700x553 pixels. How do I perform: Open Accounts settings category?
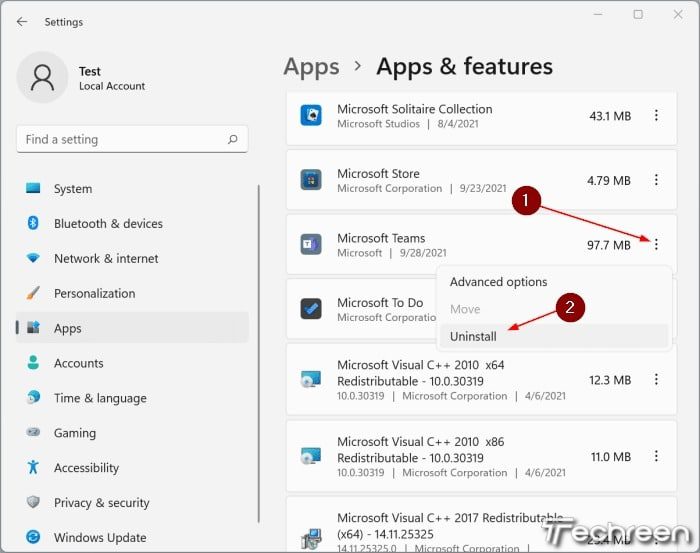point(132,363)
